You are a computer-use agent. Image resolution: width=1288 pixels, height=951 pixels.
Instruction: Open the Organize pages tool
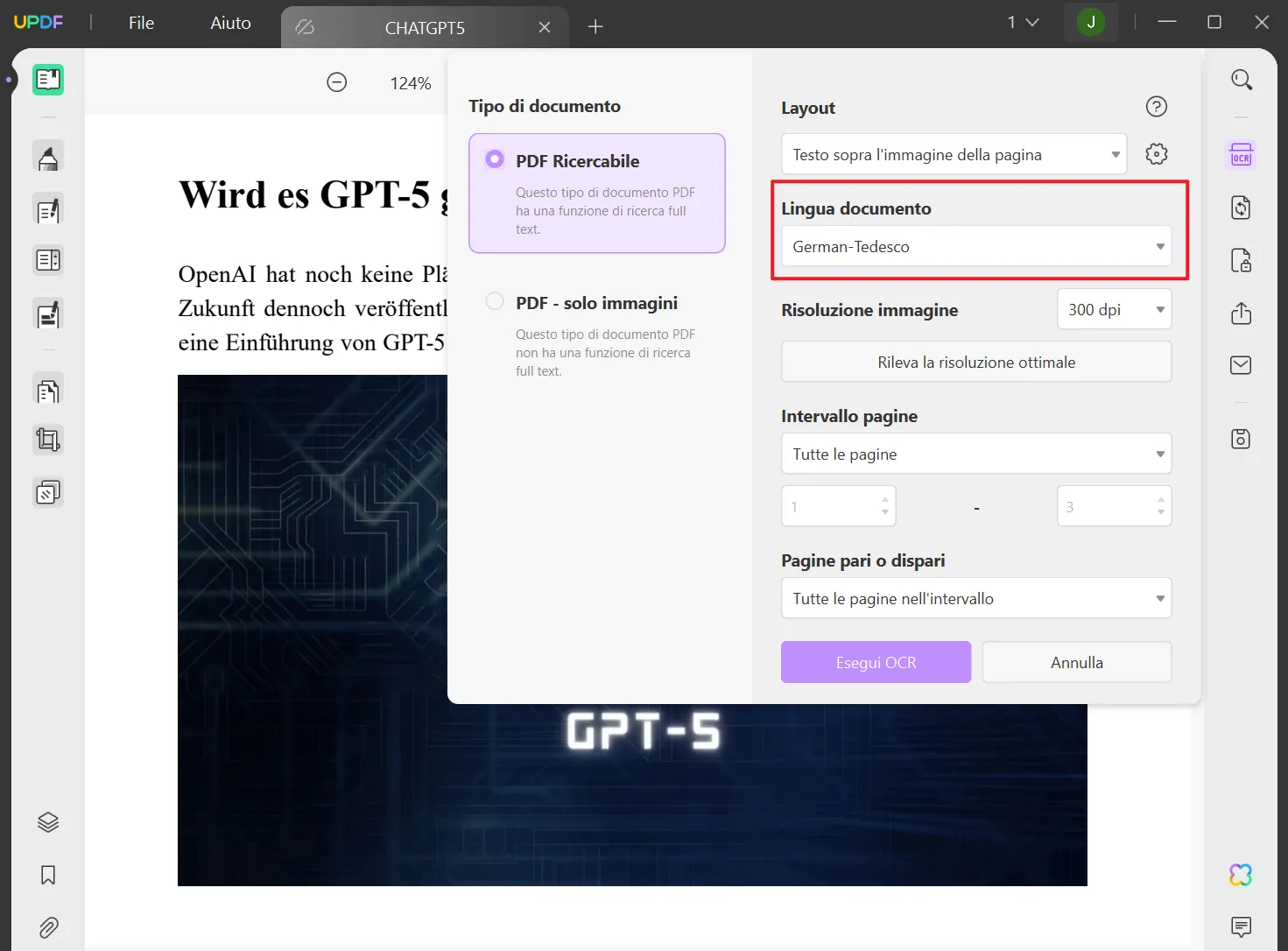pyautogui.click(x=48, y=390)
